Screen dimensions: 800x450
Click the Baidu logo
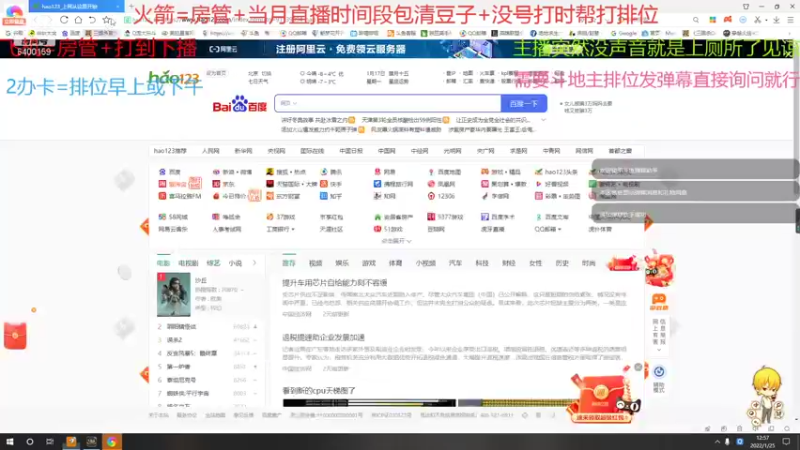pyautogui.click(x=239, y=104)
